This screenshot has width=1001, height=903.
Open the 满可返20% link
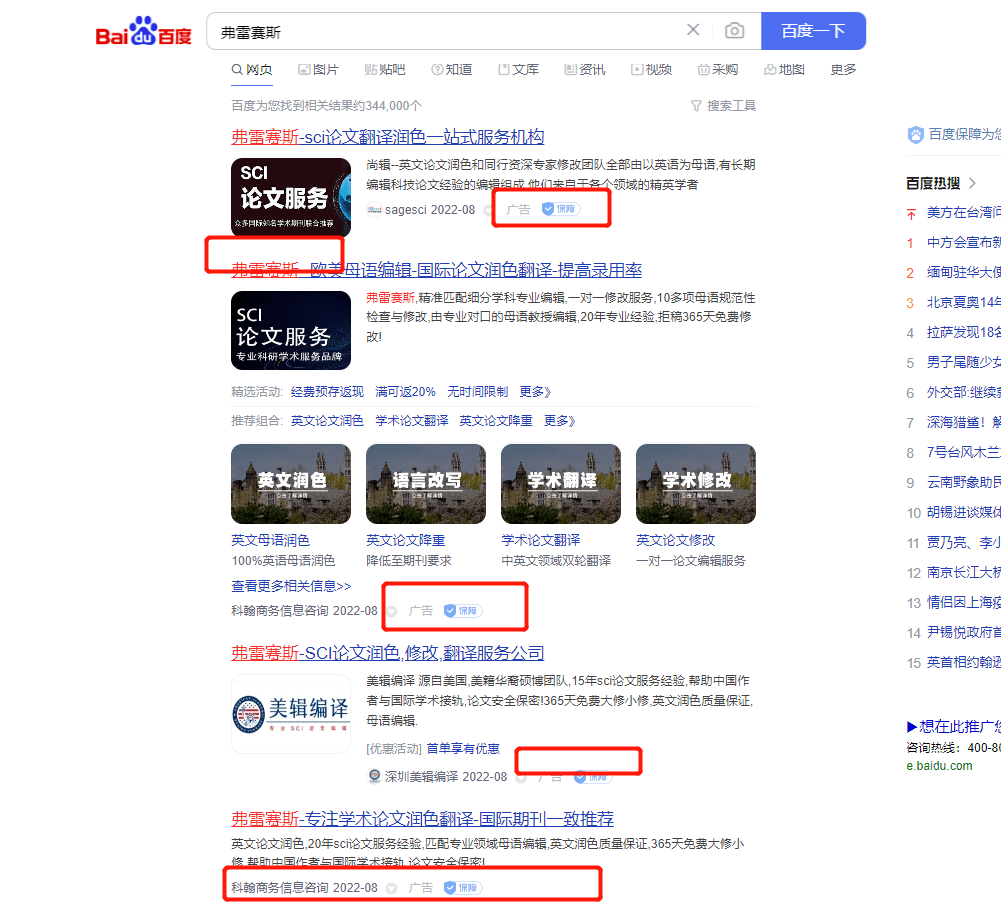(x=405, y=391)
